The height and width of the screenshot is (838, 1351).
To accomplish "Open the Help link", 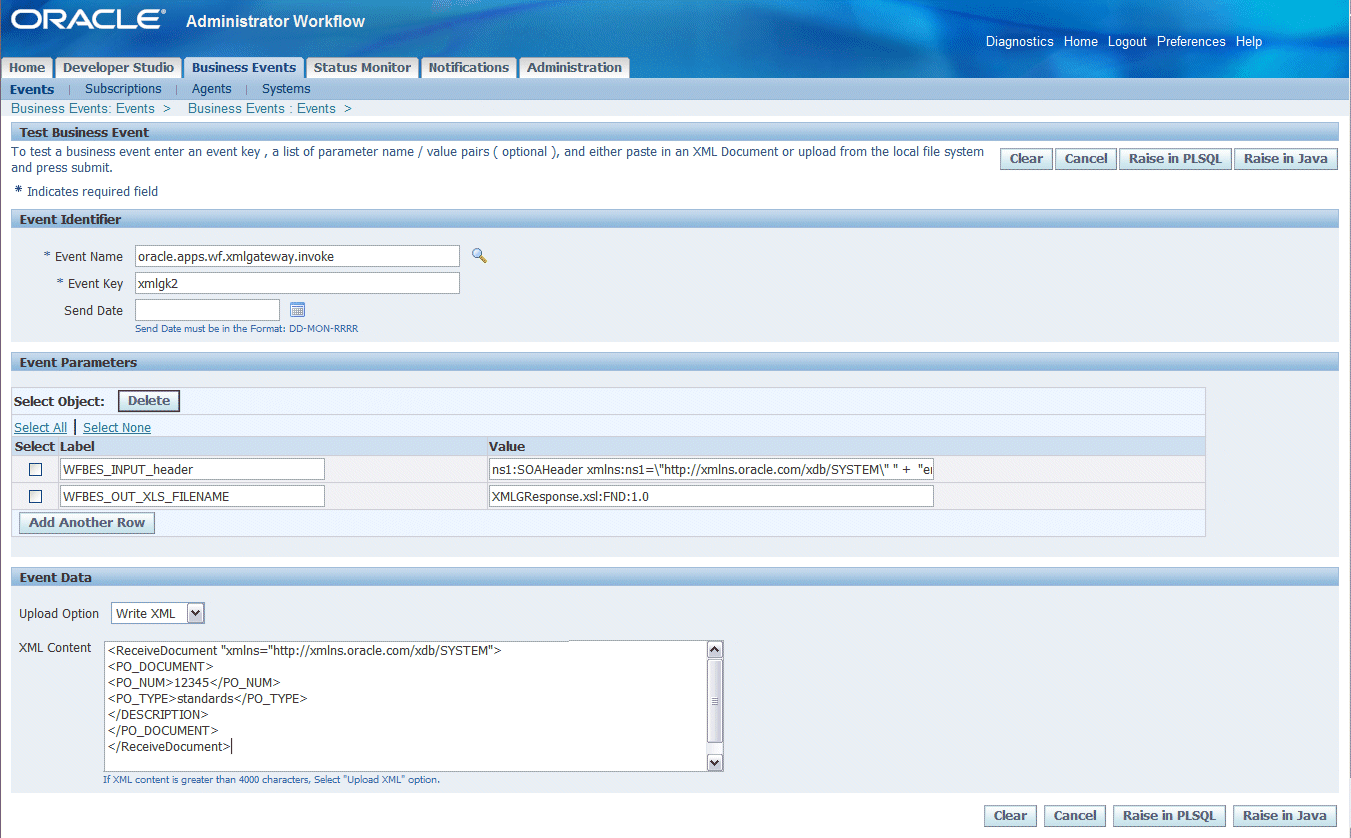I will [x=1249, y=41].
